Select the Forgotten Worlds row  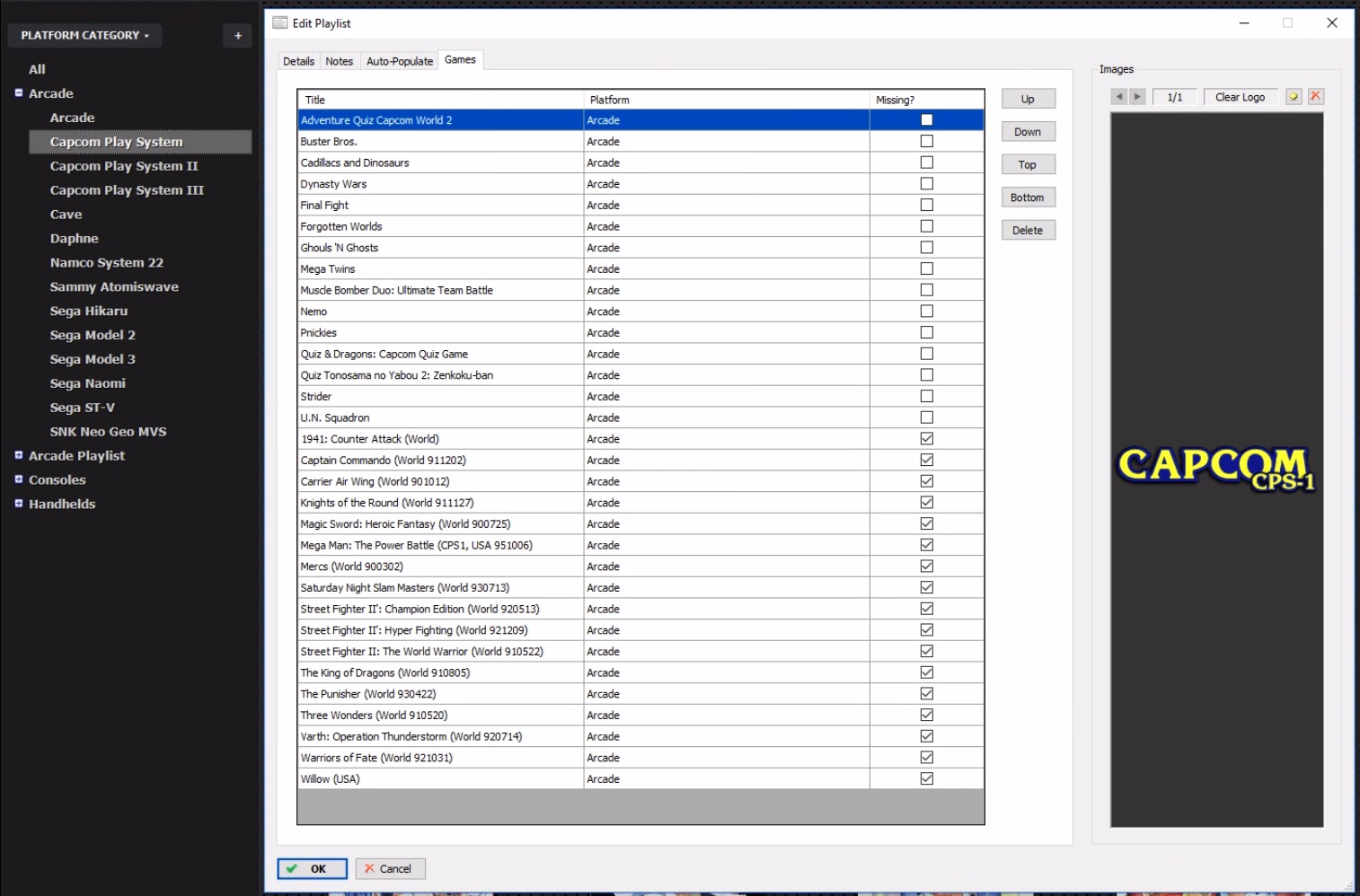(640, 226)
